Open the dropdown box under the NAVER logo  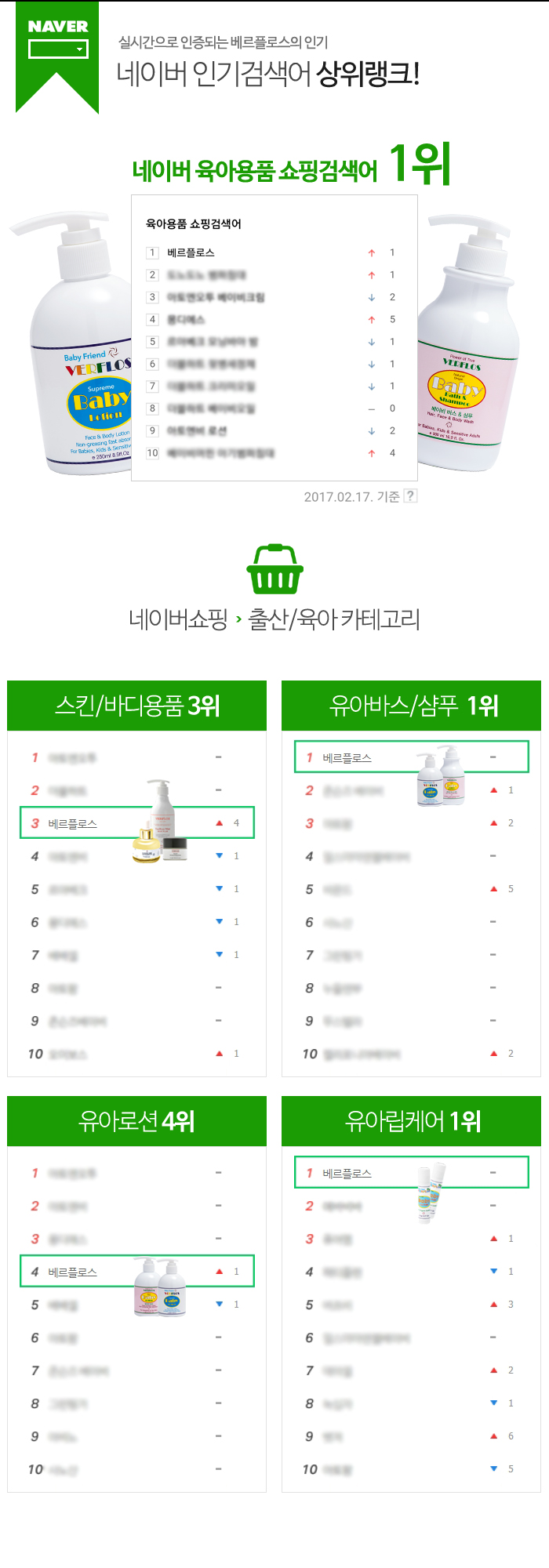coord(58,49)
